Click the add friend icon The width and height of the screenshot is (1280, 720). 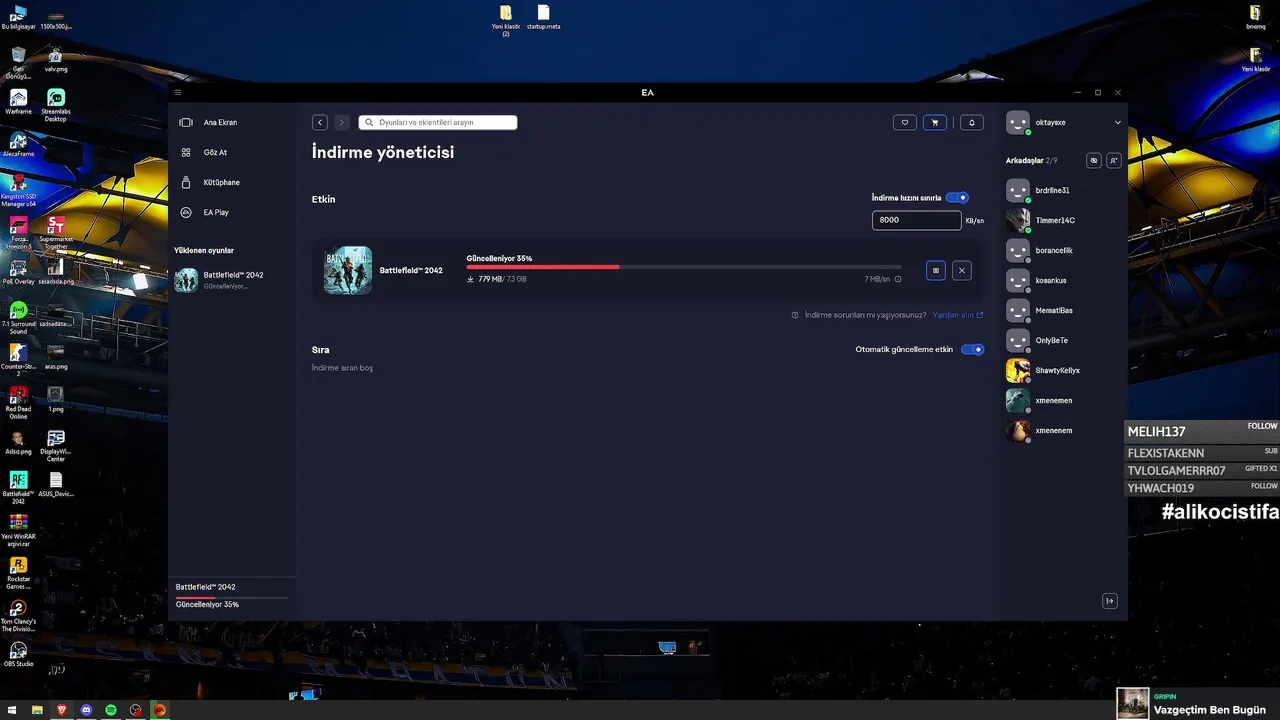tap(1114, 160)
